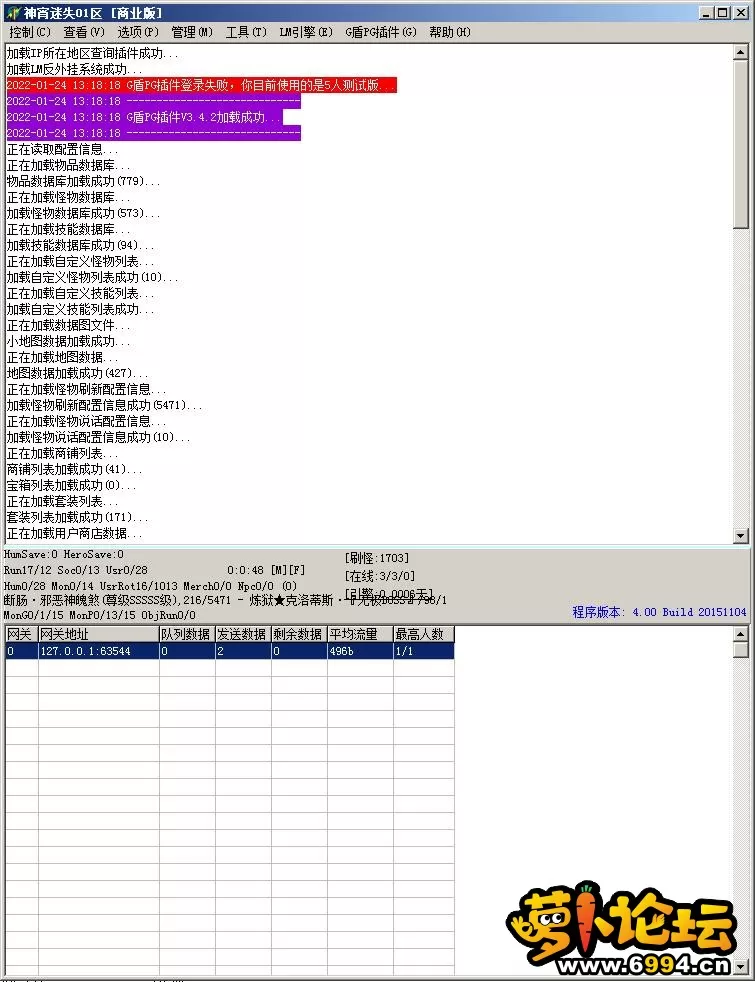Click log panel scroll up arrow
Image resolution: width=755 pixels, height=982 pixels.
tap(741, 53)
